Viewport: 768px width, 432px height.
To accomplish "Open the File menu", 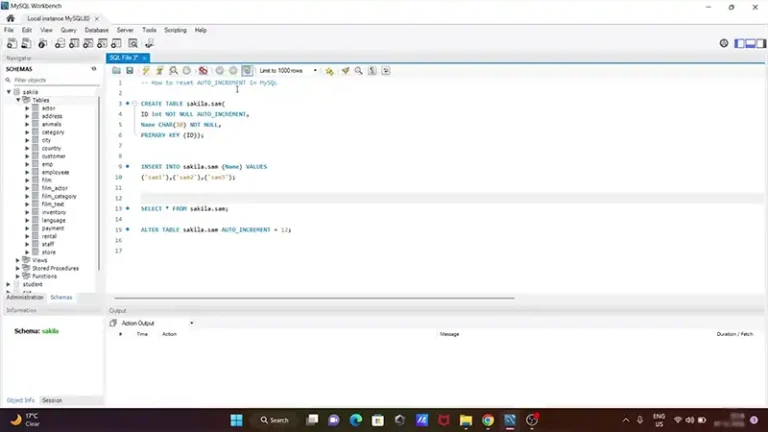I will [x=9, y=30].
